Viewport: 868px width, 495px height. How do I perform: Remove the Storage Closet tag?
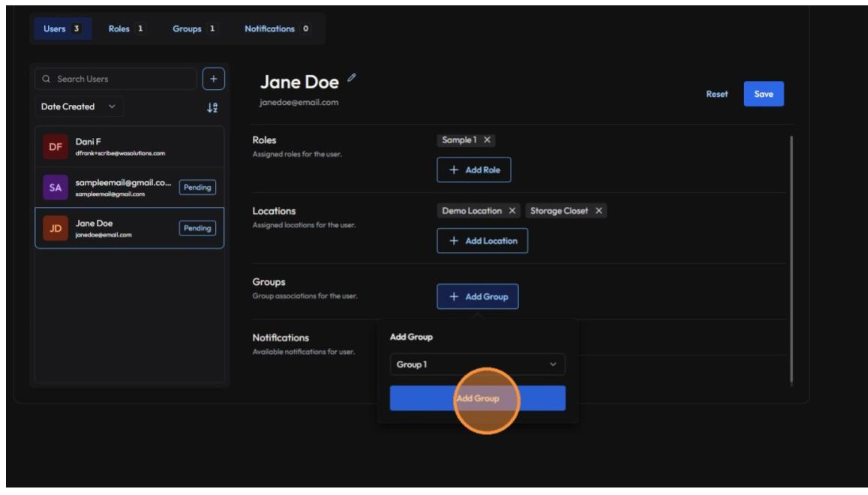point(598,210)
